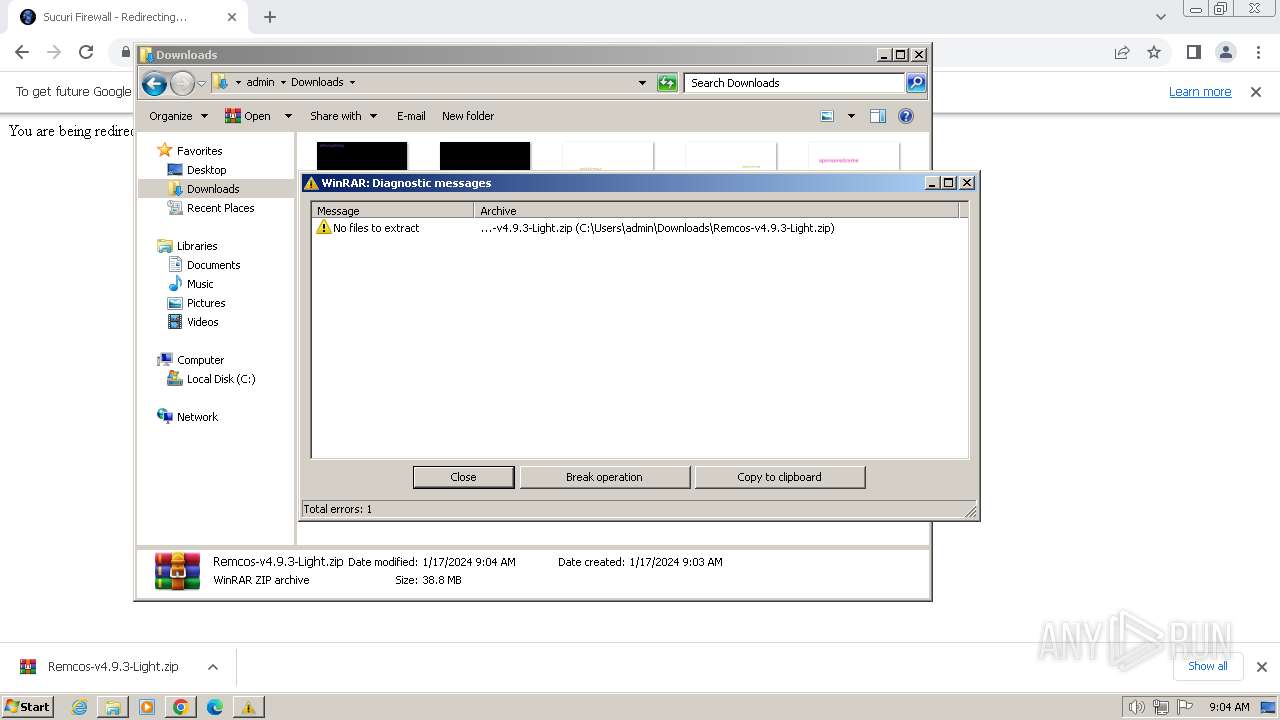Click the share page icon in Chrome
Screen dimensions: 1280x720
tap(1122, 52)
